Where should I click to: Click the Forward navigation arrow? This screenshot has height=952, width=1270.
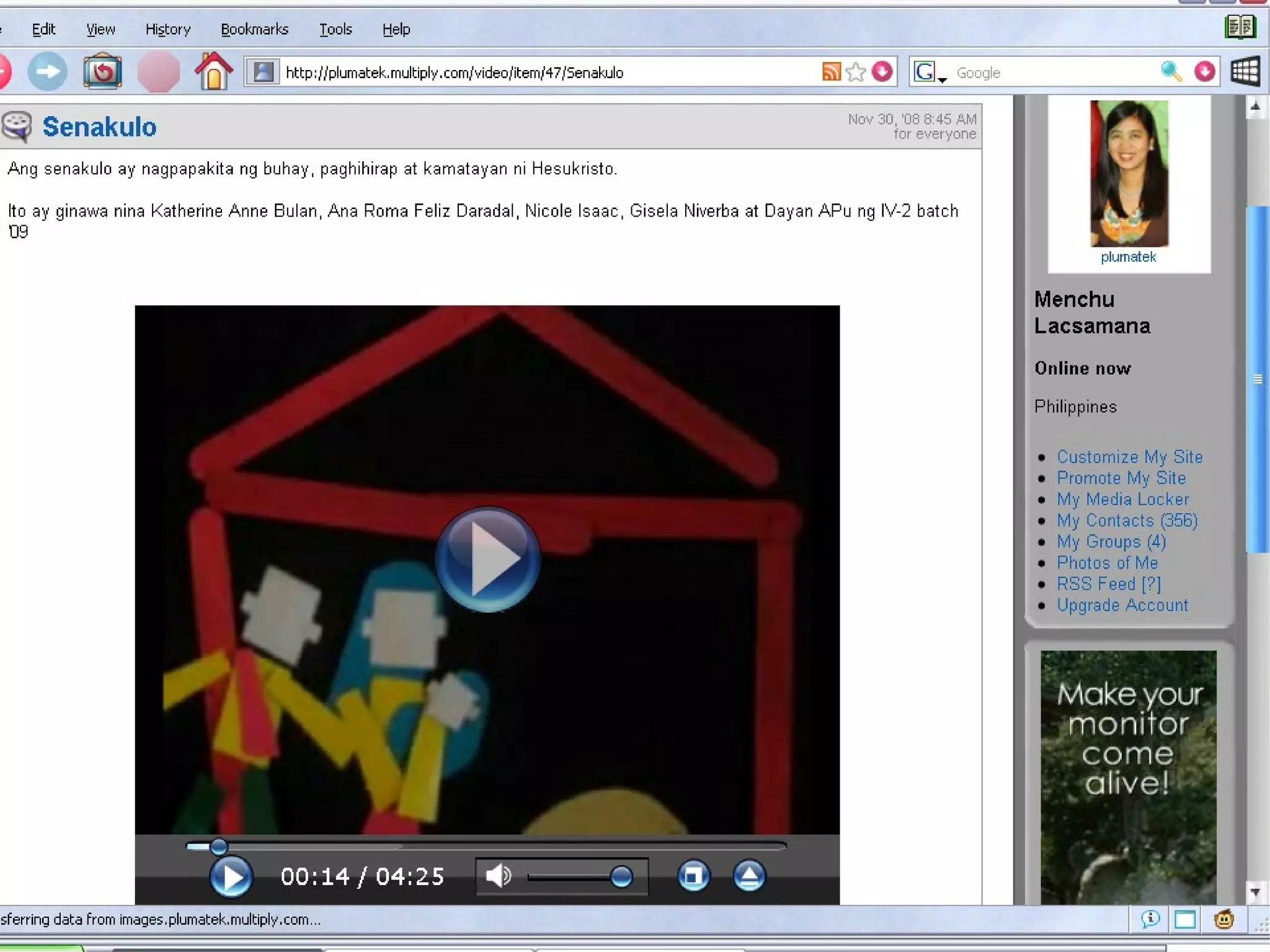tap(48, 72)
